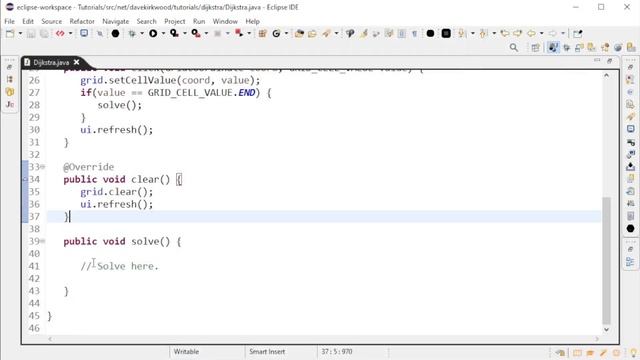This screenshot has width=640, height=360.
Task: Expand the External Tools dropdown arrow
Action: pyautogui.click(x=206, y=33)
